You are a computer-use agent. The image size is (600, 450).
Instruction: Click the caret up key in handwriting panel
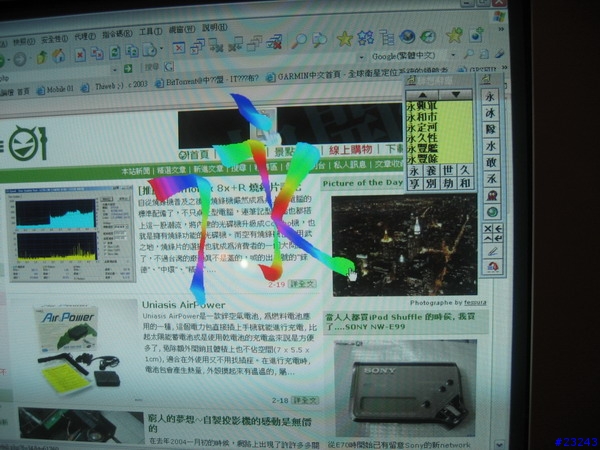point(488,238)
